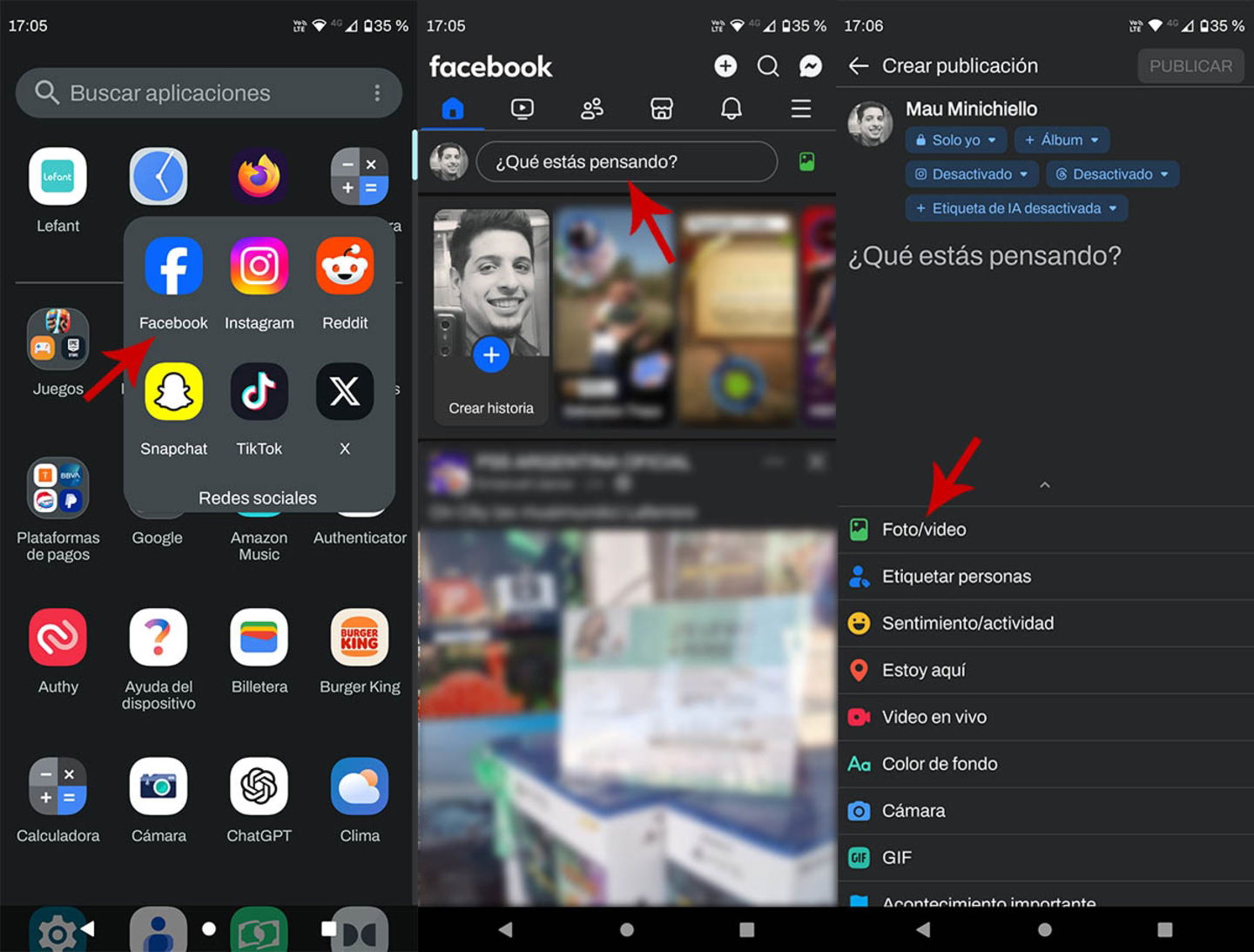Open Amazon Music app label
This screenshot has width=1254, height=952.
point(259,546)
